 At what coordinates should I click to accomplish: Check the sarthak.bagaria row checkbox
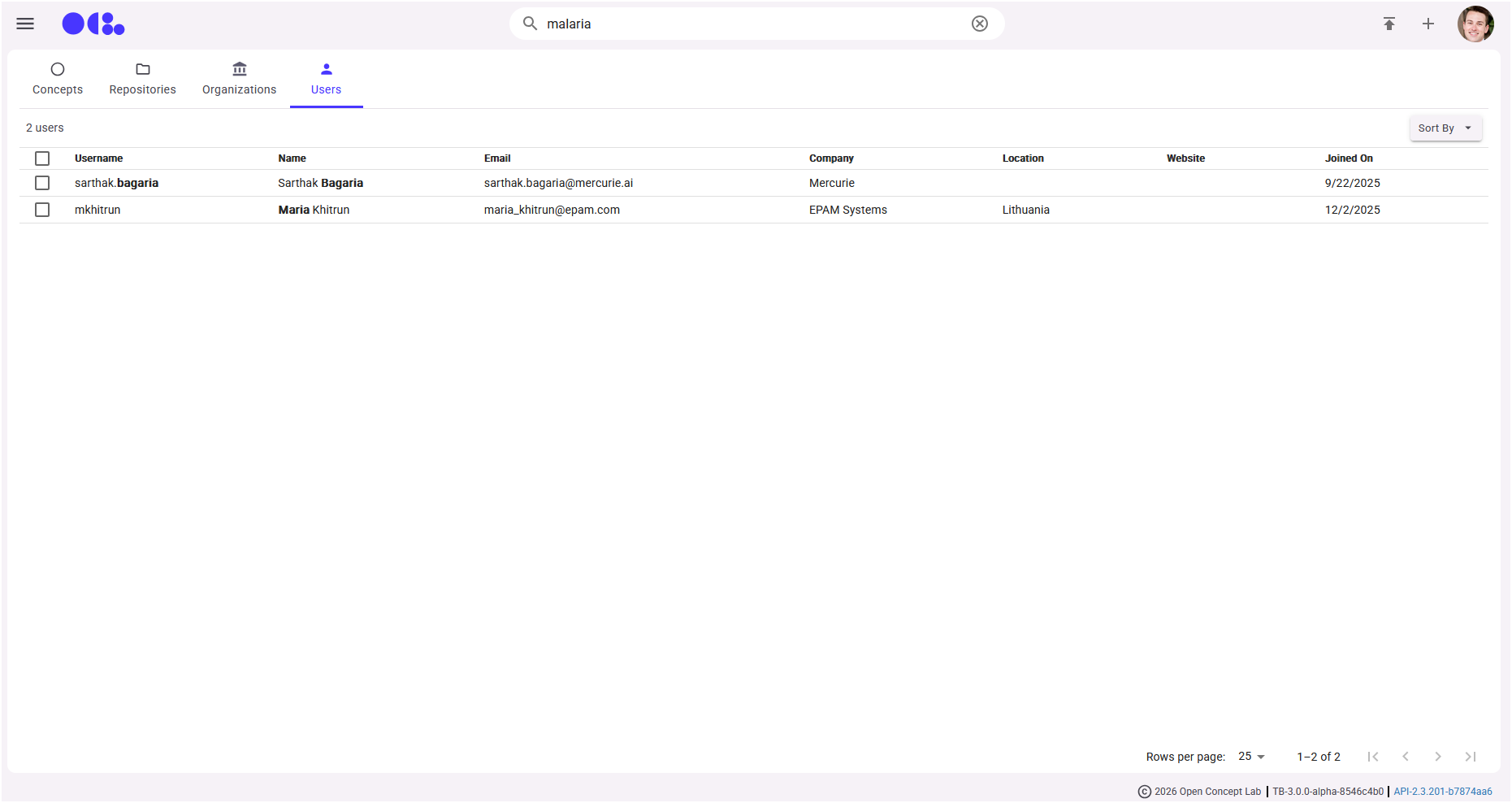42,183
